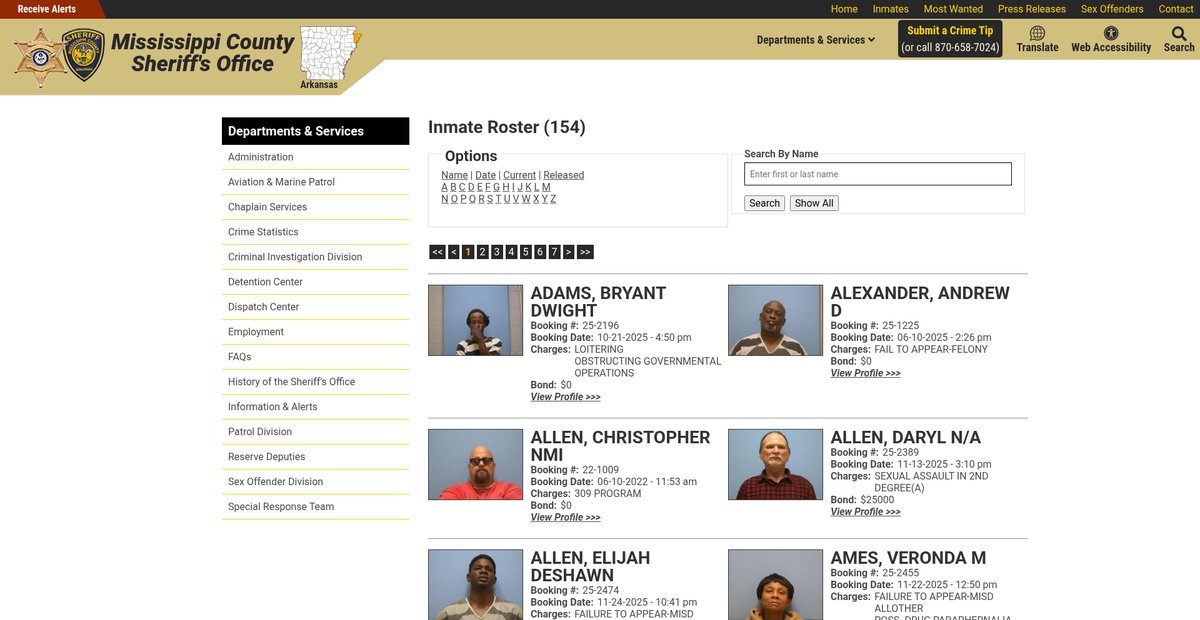The image size is (1200, 620).
Task: Open Chaplain Services in sidebar
Action: [x=315, y=207]
